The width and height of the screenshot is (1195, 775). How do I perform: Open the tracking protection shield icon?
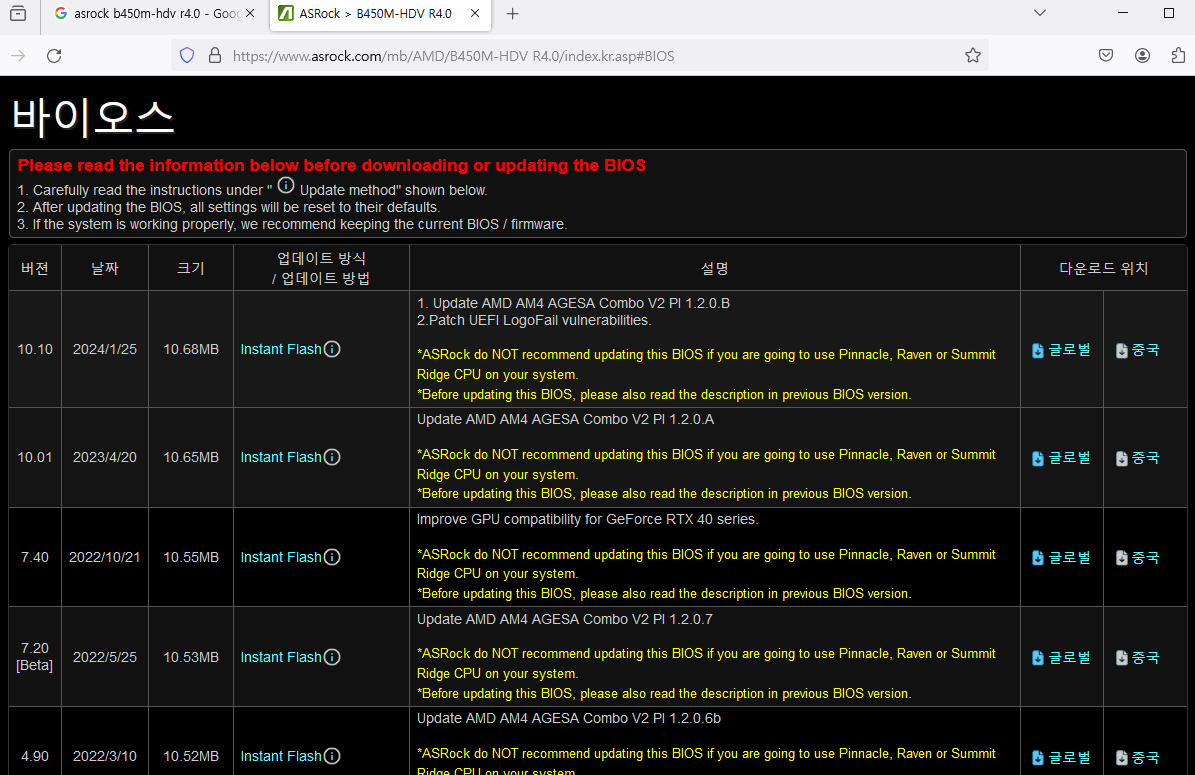click(x=187, y=56)
